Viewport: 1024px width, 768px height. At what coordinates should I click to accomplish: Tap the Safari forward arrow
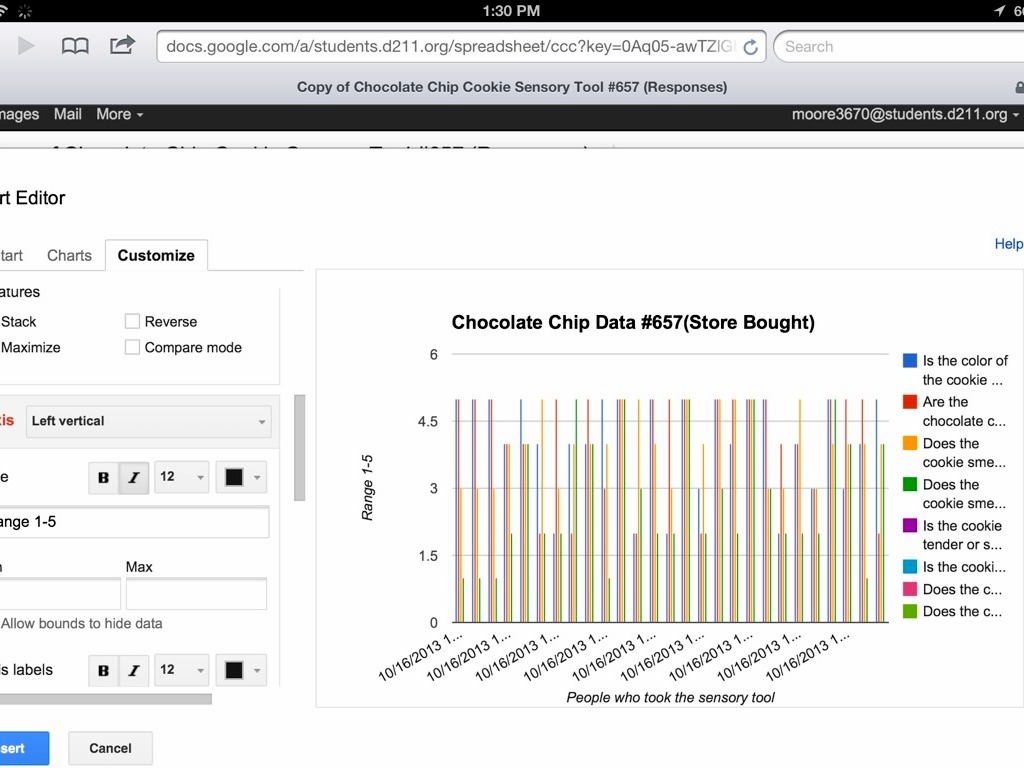pyautogui.click(x=27, y=46)
